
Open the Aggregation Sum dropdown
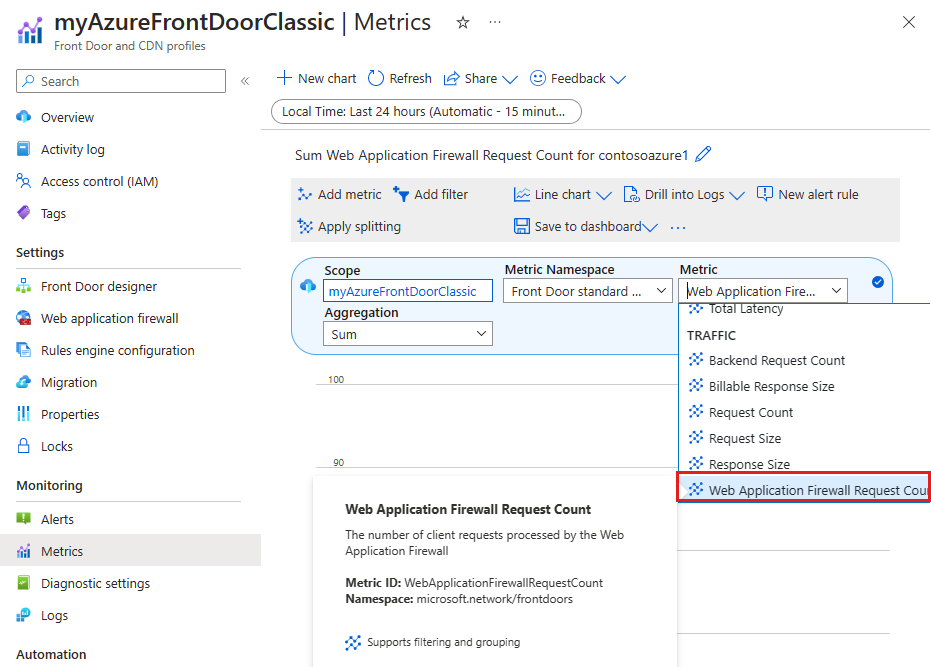pyautogui.click(x=408, y=334)
